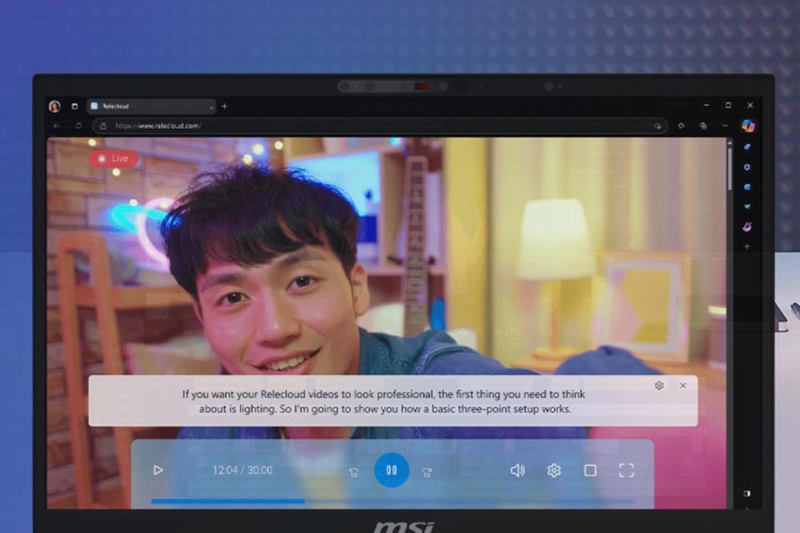
Task: Open the paper plane sidebar icon
Action: point(747,207)
